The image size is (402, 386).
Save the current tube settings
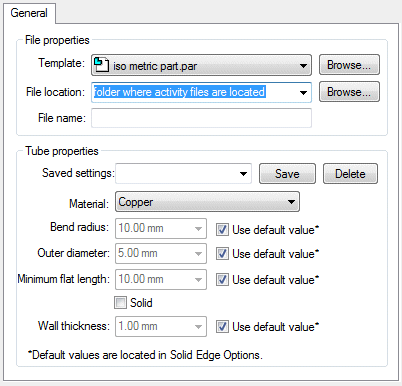tap(287, 174)
